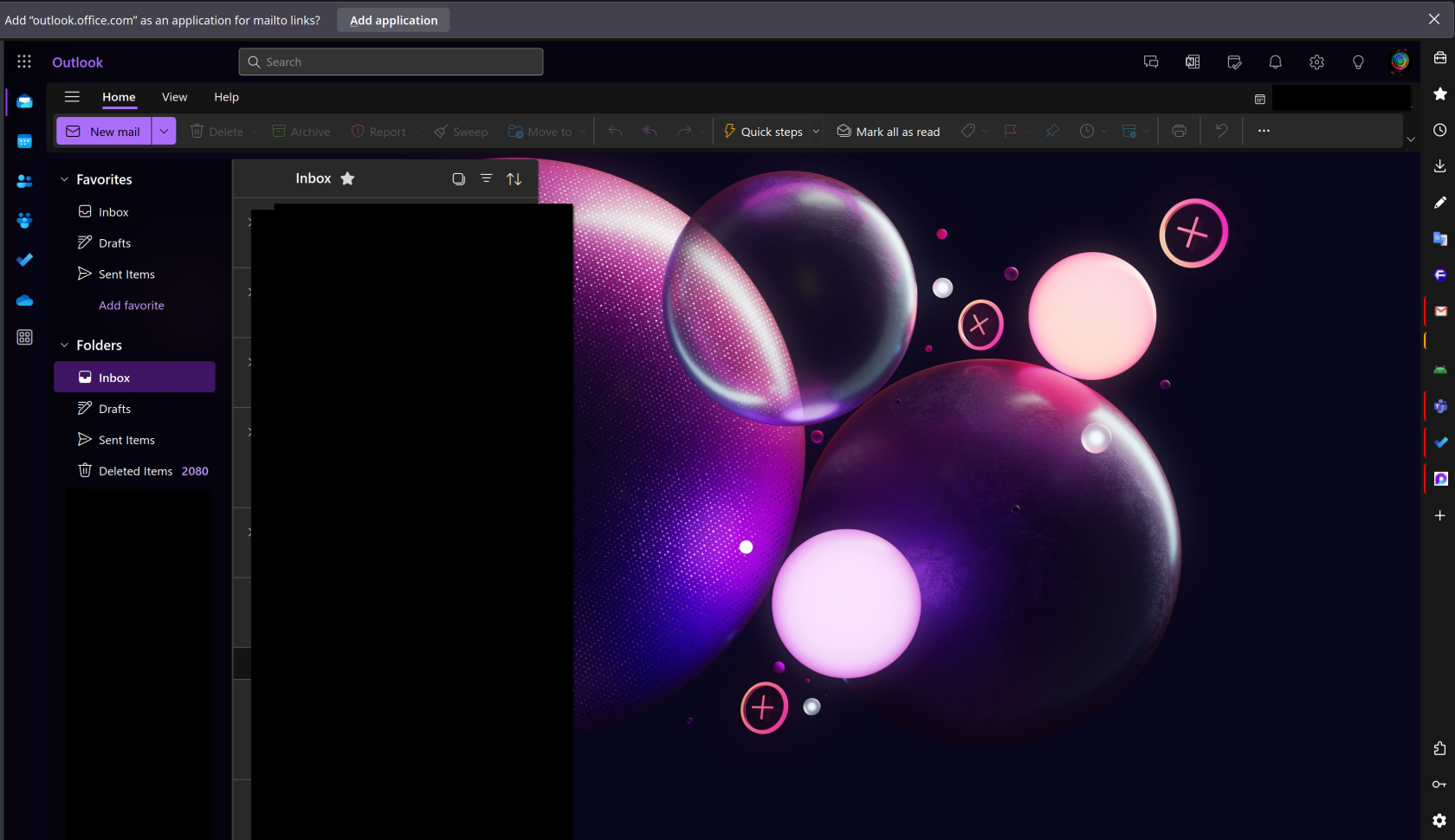Open the View ribbon tab
The height and width of the screenshot is (840, 1455).
point(174,97)
